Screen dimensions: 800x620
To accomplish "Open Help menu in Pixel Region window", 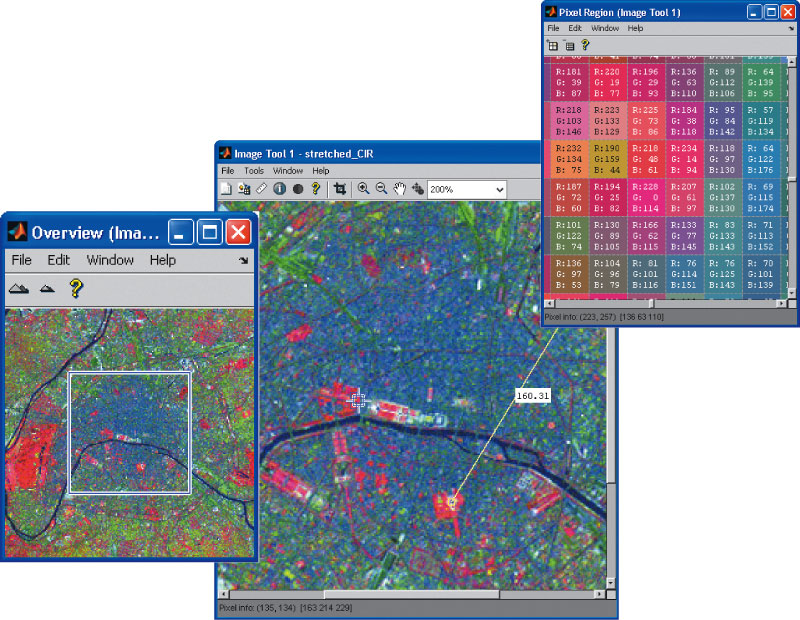I will click(635, 28).
